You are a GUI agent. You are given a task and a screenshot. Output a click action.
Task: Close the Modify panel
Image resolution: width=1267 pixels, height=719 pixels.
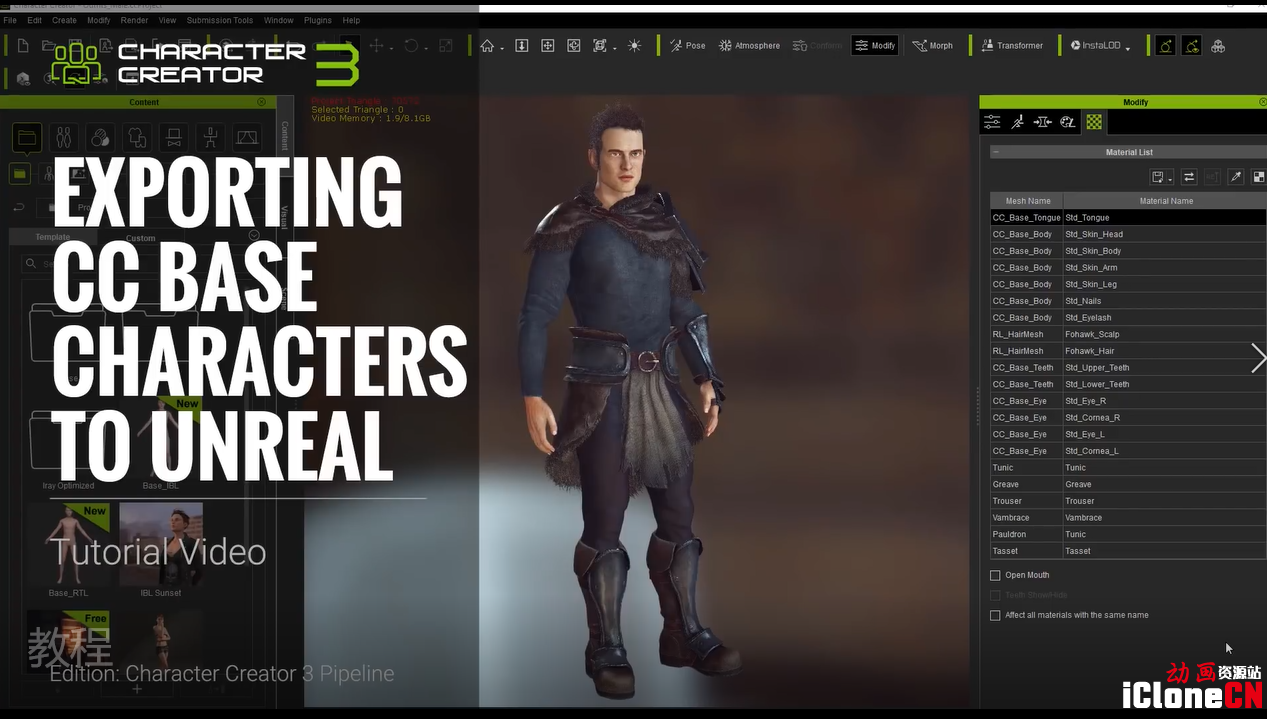click(1262, 102)
